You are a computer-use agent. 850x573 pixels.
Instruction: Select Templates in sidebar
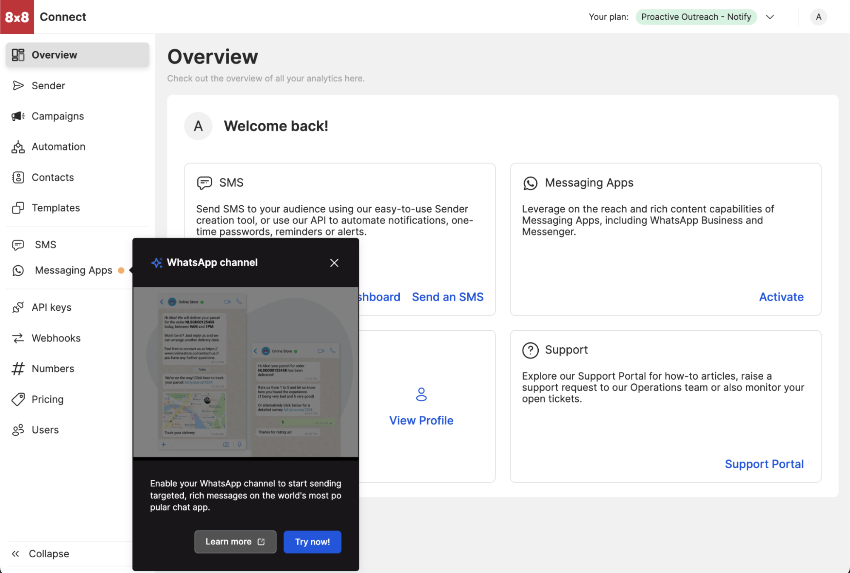[x=78, y=208]
